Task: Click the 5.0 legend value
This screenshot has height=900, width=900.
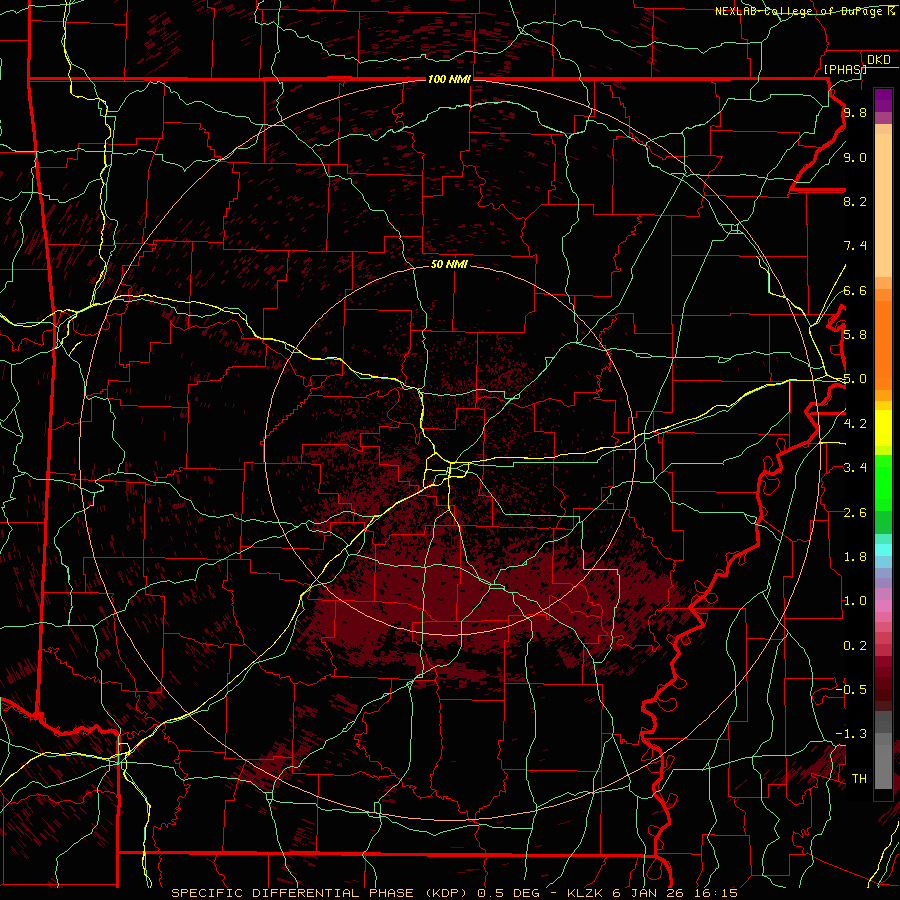Action: click(x=855, y=379)
